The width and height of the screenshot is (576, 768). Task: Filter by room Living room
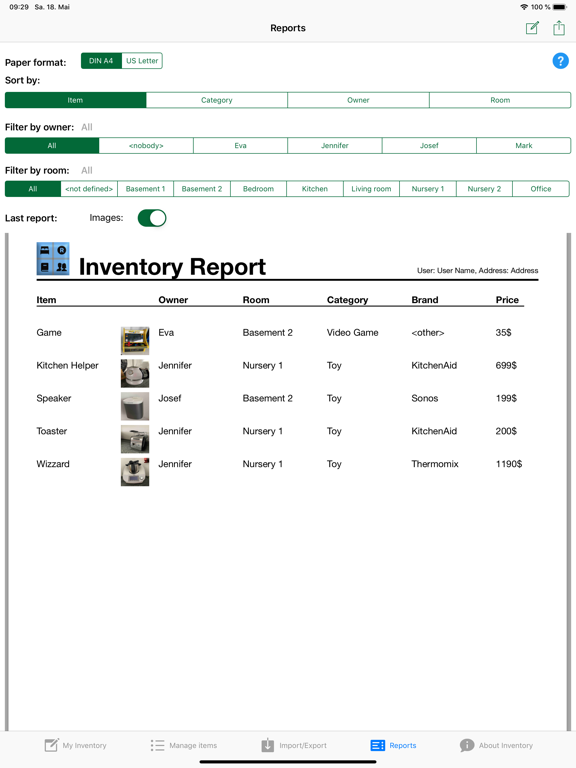pos(371,189)
